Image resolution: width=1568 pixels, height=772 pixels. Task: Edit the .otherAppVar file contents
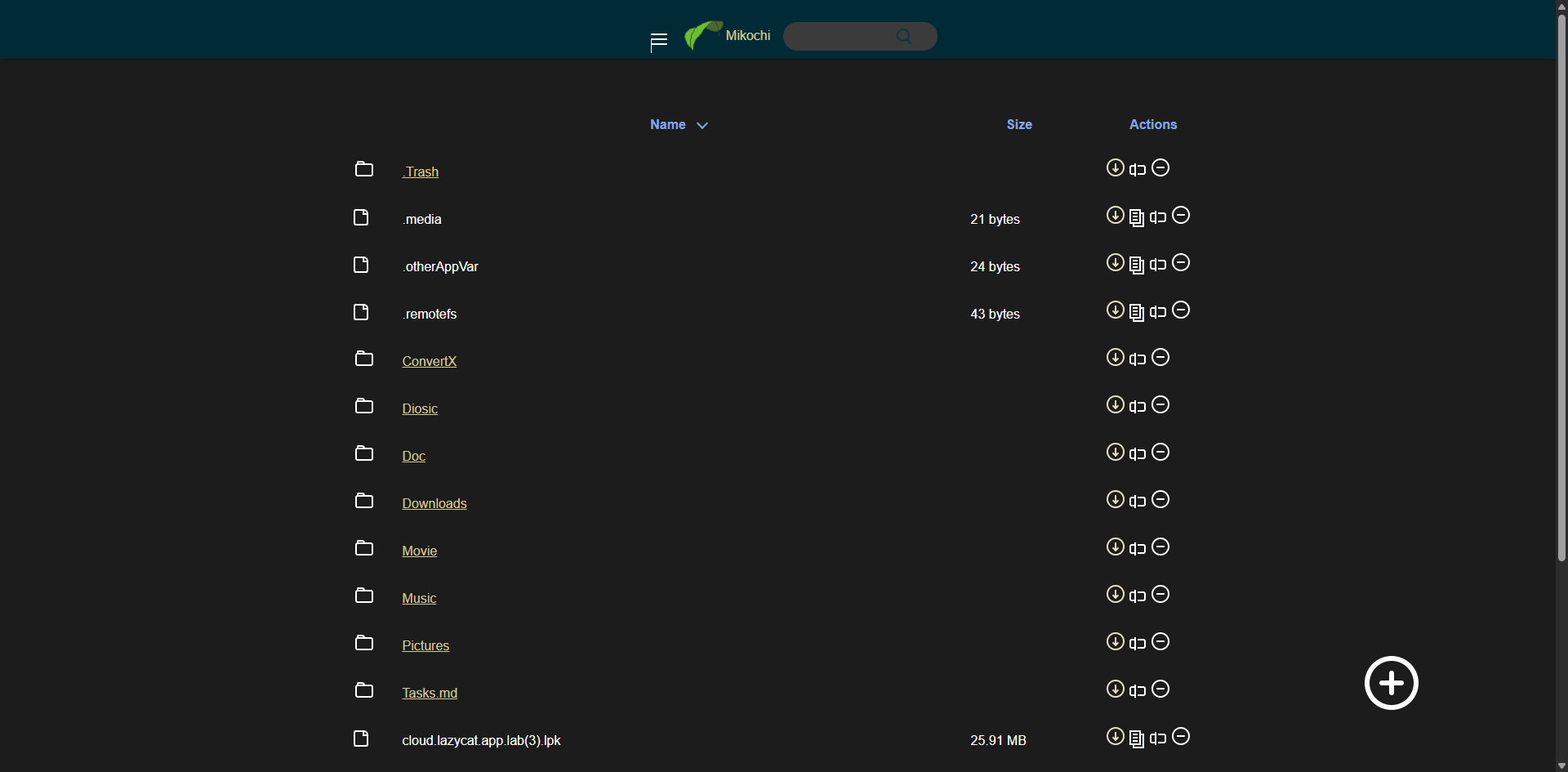pyautogui.click(x=1137, y=265)
